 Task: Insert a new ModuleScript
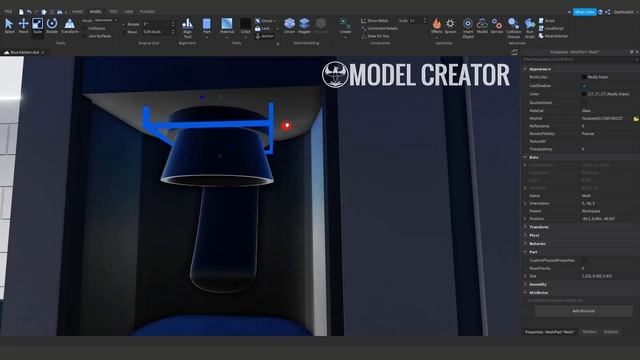pyautogui.click(x=553, y=36)
